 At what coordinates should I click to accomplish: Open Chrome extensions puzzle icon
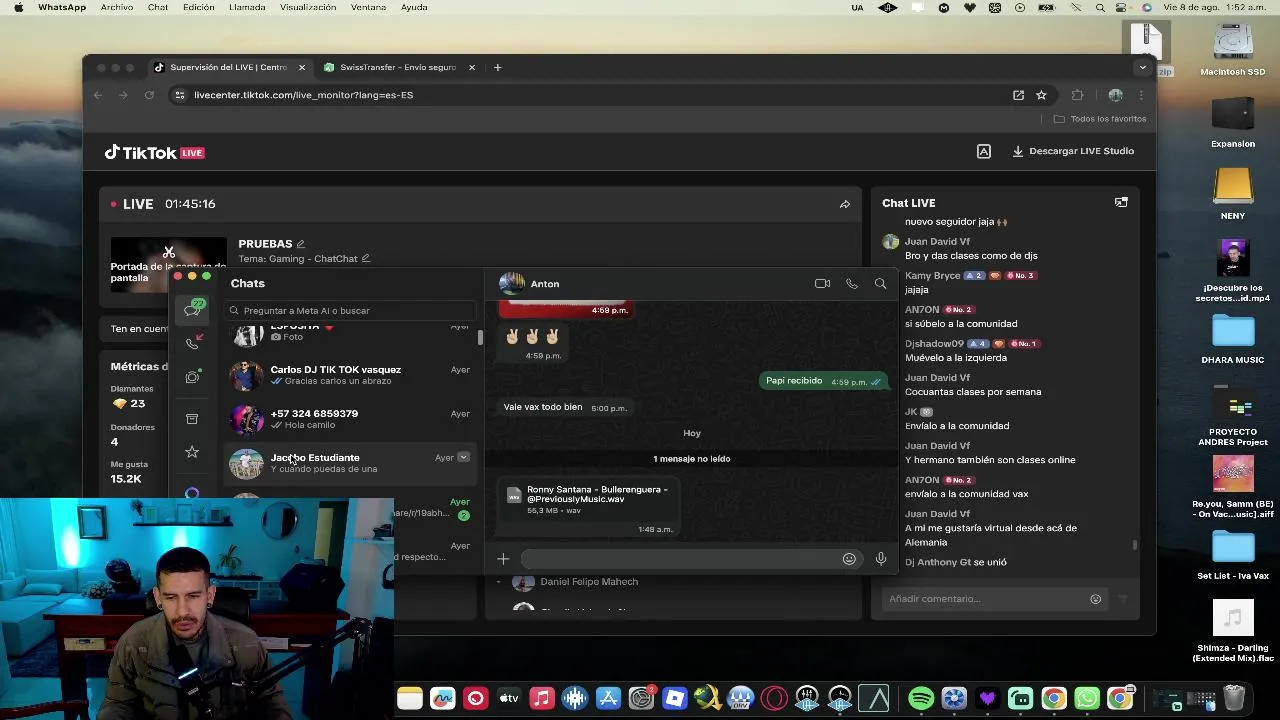point(1077,95)
